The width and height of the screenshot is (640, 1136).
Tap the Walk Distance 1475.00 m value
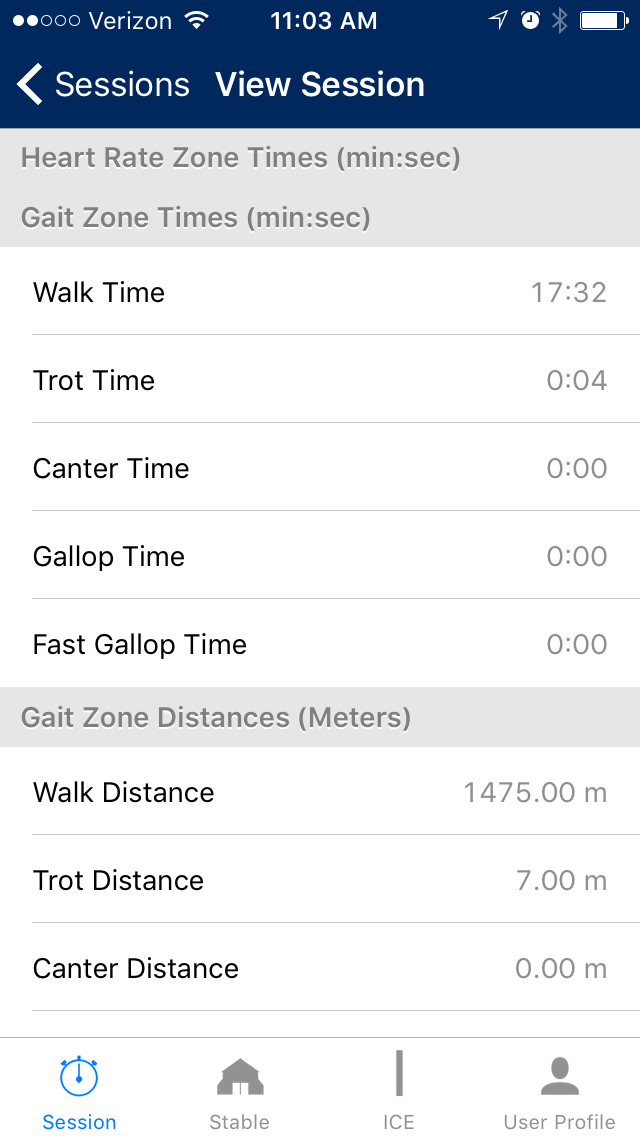(x=535, y=793)
